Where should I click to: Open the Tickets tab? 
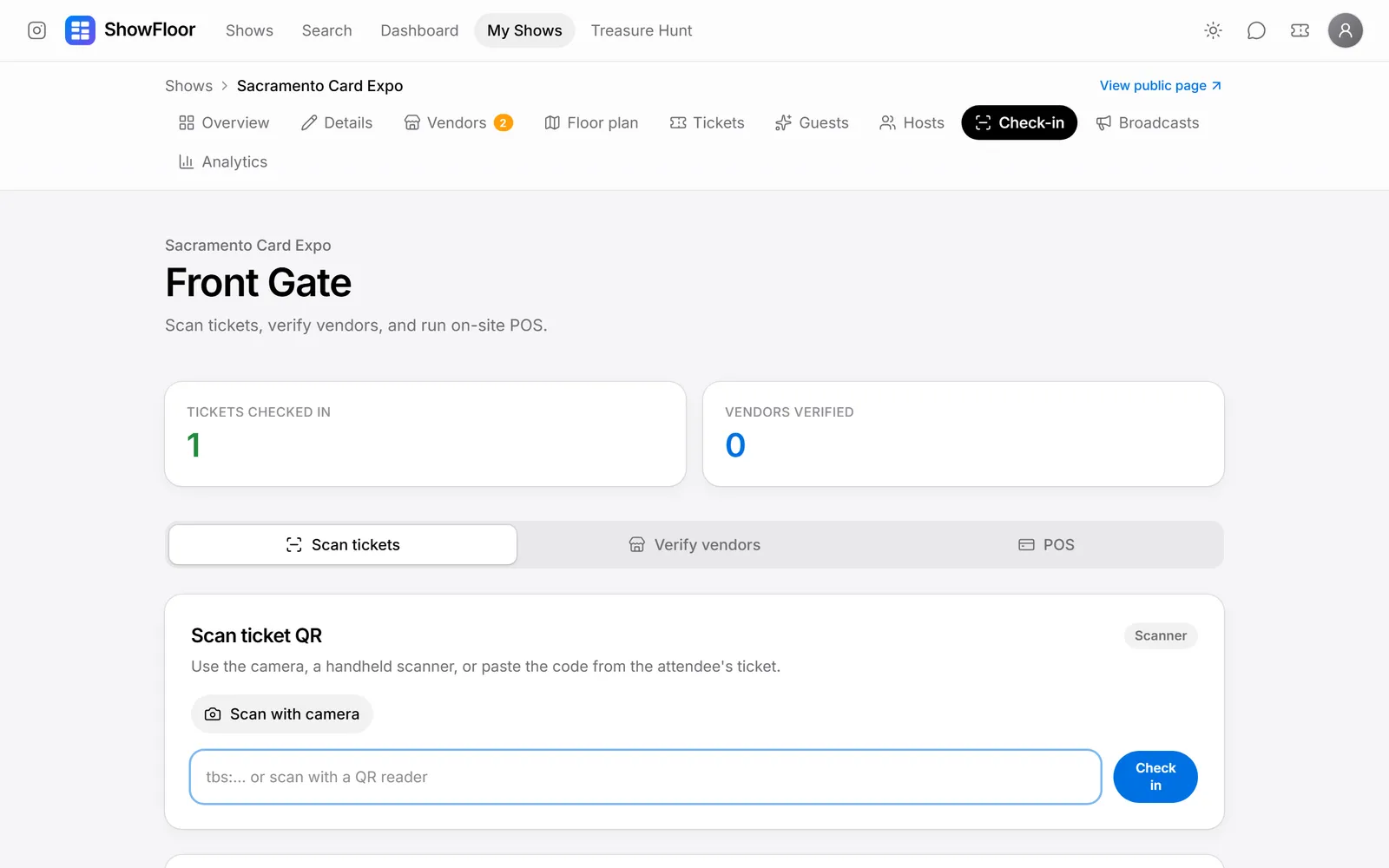pyautogui.click(x=708, y=122)
